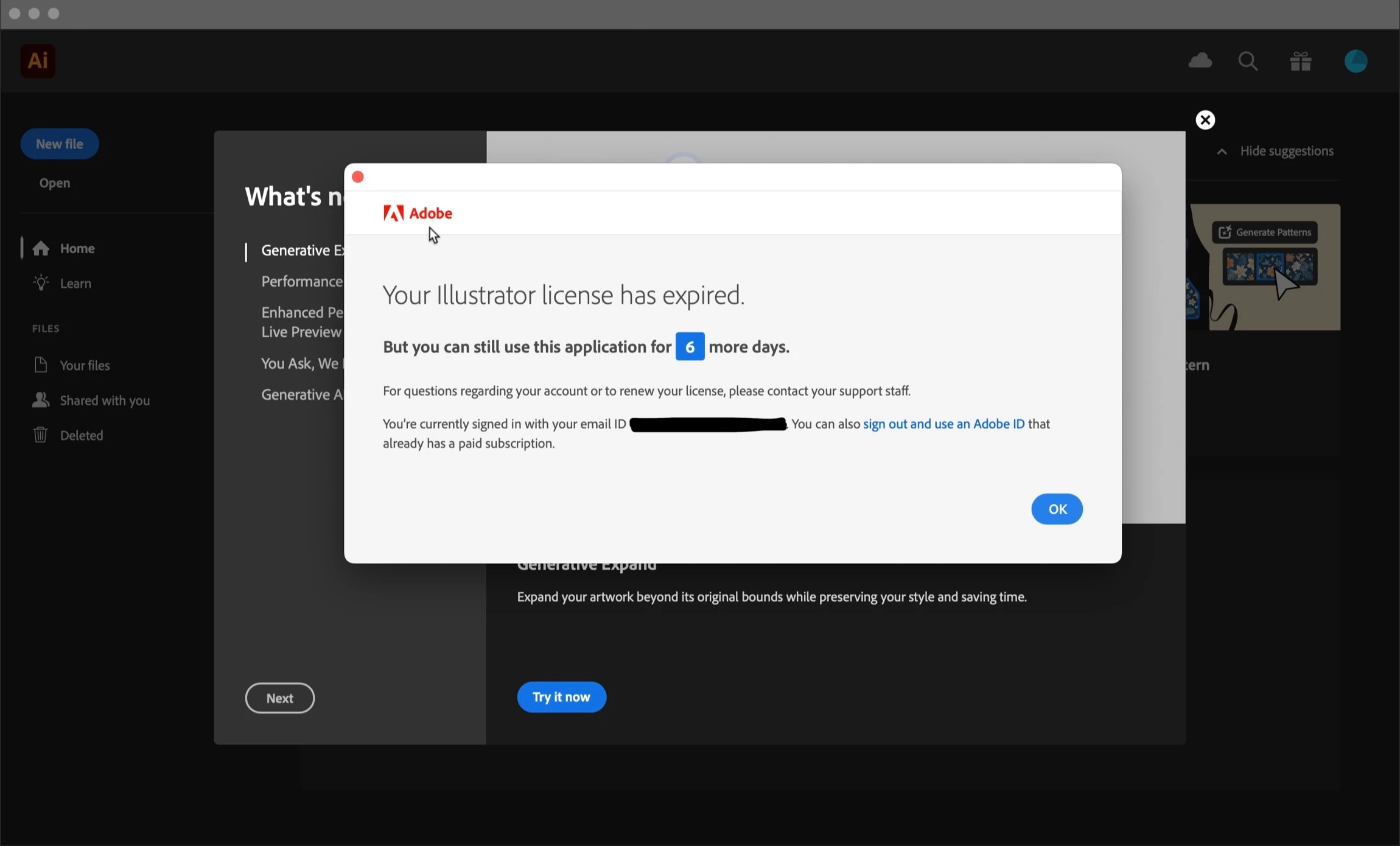This screenshot has height=846, width=1400.
Task: Select Performance in What's new list
Action: point(302,281)
